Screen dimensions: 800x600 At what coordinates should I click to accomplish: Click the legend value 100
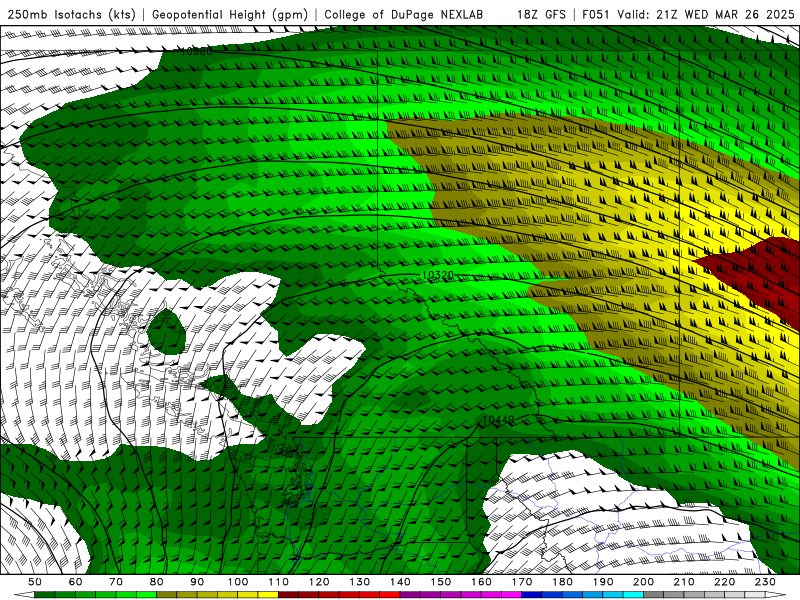point(238,582)
